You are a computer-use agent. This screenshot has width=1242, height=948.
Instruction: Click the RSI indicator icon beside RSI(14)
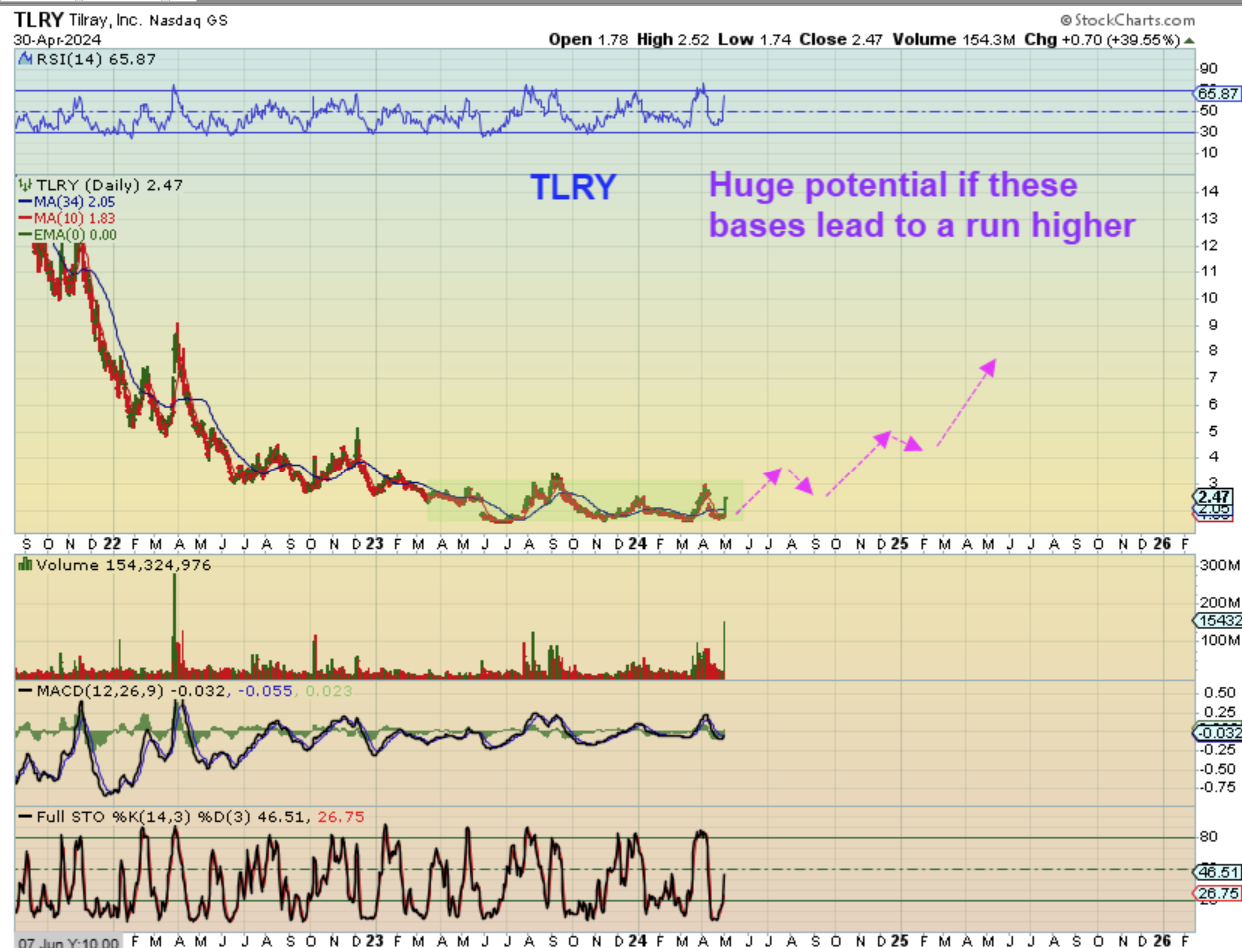coord(25,60)
